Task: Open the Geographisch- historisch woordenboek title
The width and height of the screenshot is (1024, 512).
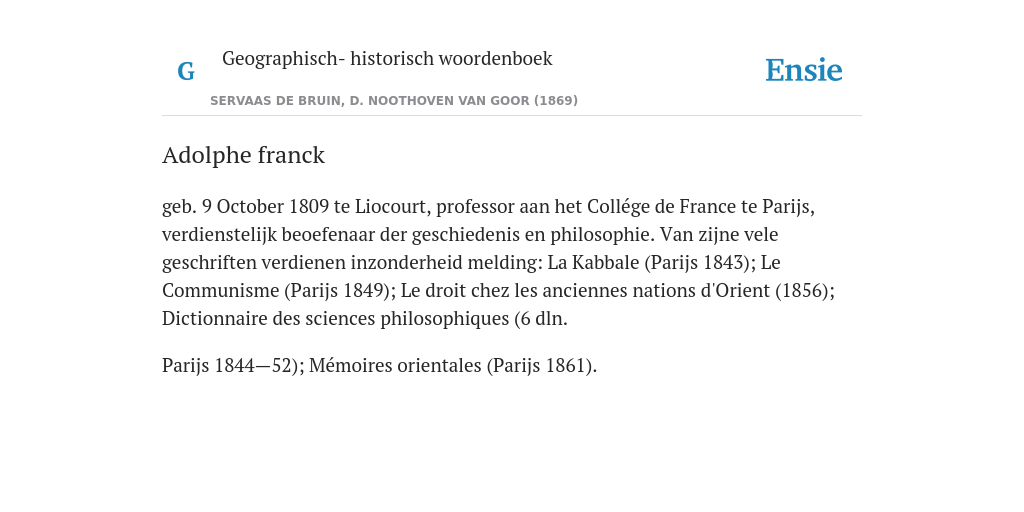Action: tap(387, 58)
